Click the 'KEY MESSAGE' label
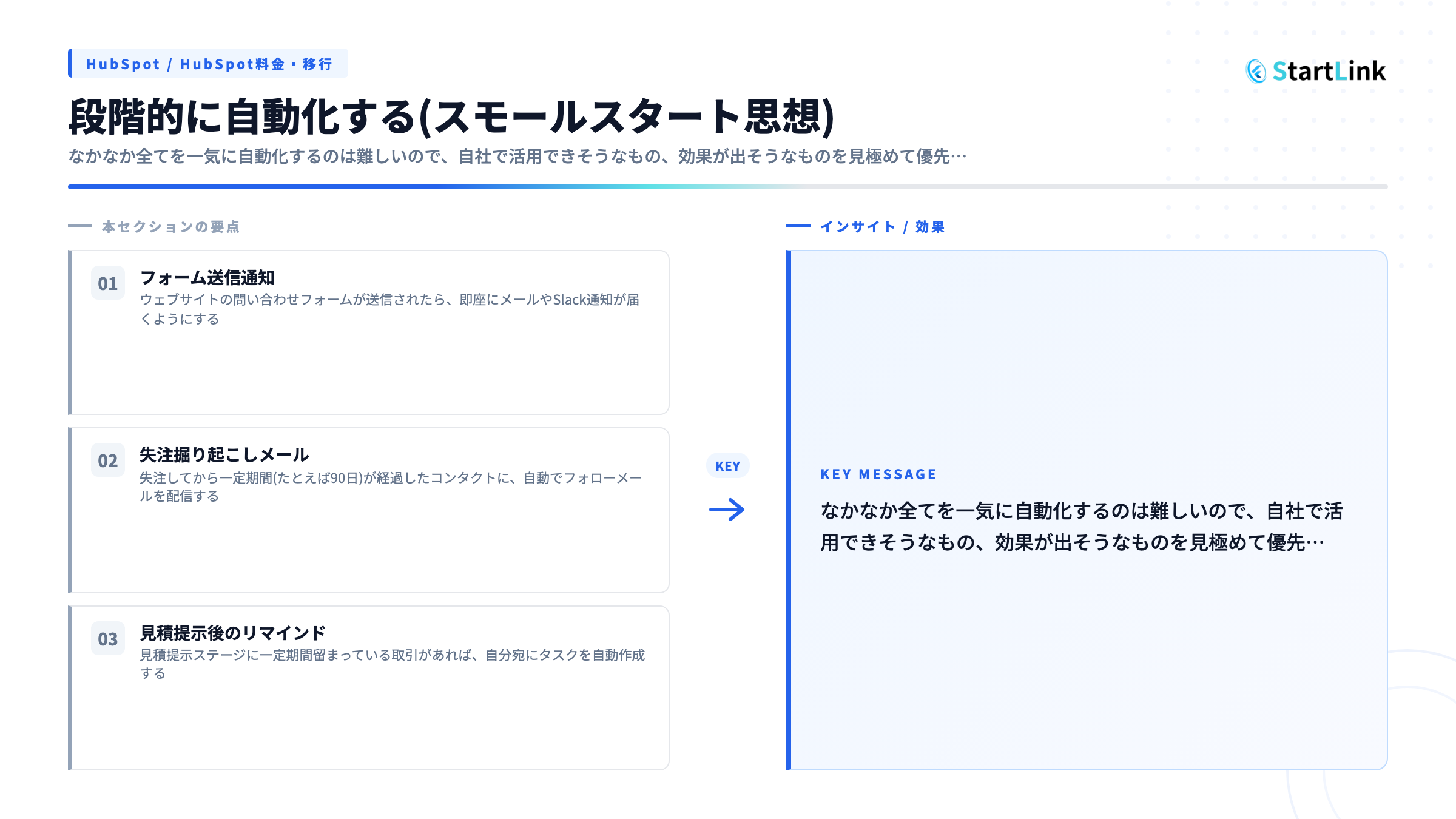 878,474
